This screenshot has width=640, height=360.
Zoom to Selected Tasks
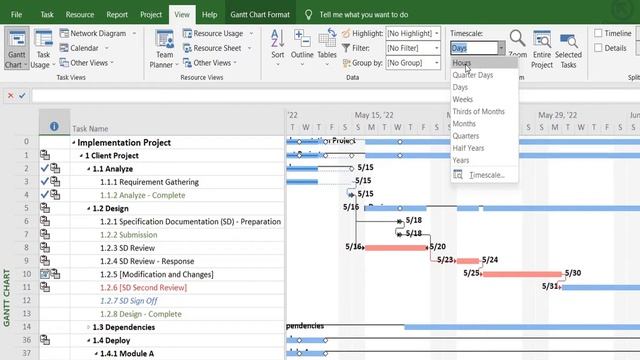[x=568, y=48]
